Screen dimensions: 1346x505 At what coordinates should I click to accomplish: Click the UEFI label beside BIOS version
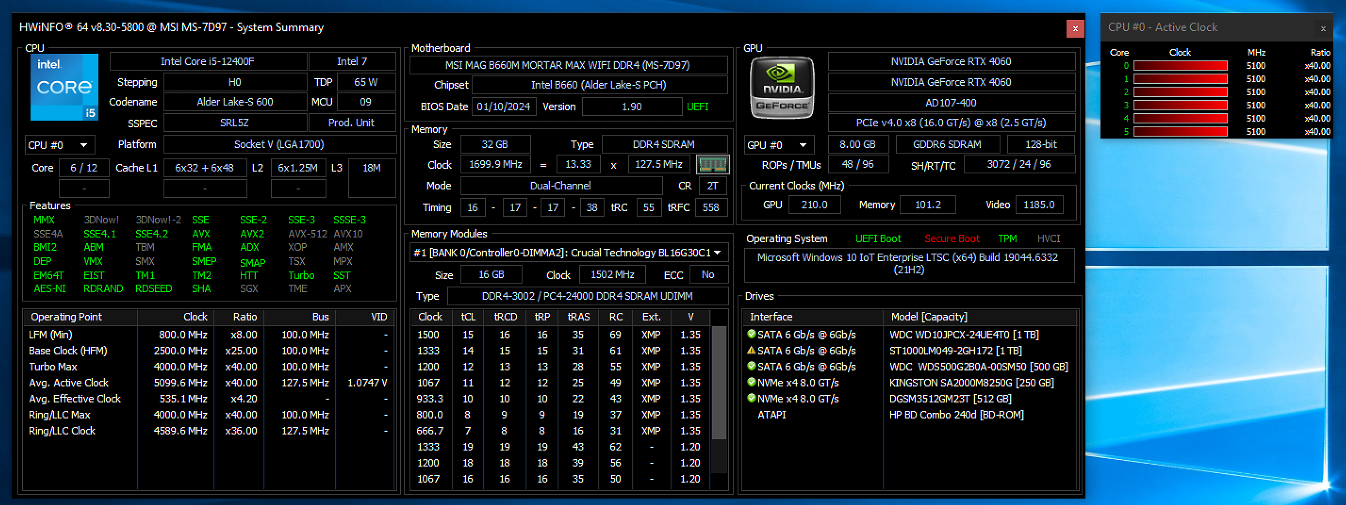(698, 106)
